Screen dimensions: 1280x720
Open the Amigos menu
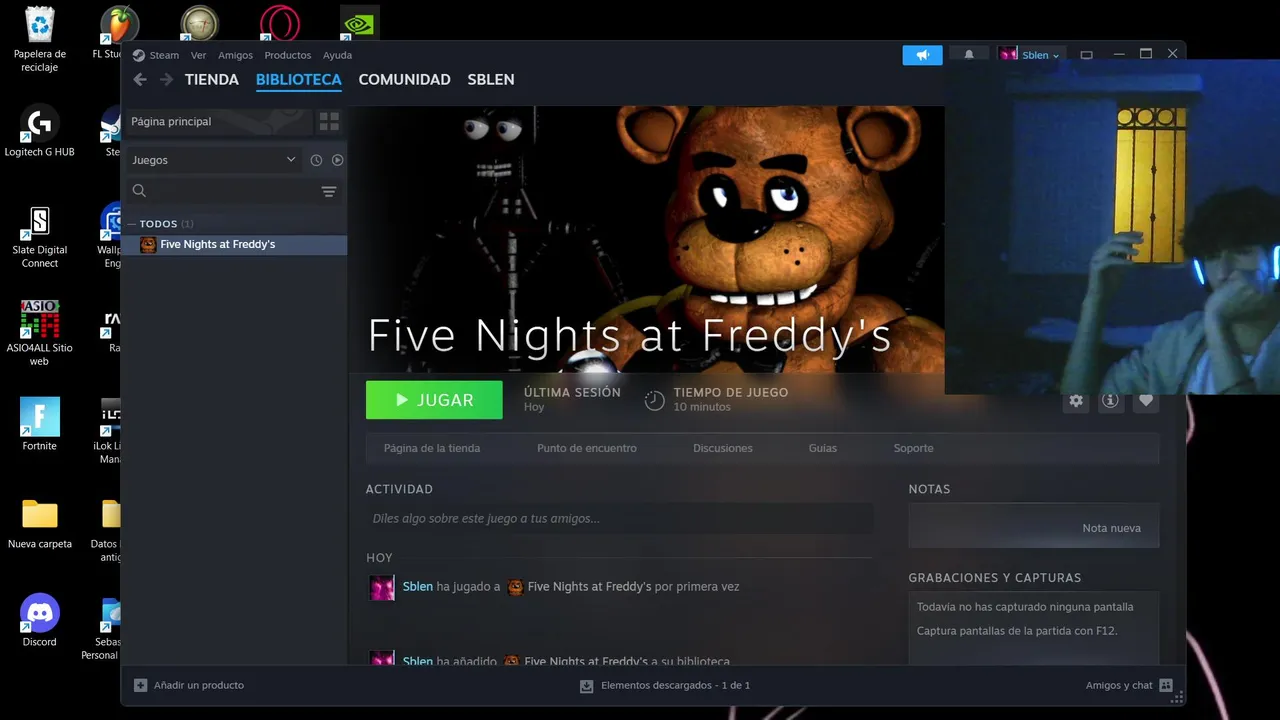point(235,56)
